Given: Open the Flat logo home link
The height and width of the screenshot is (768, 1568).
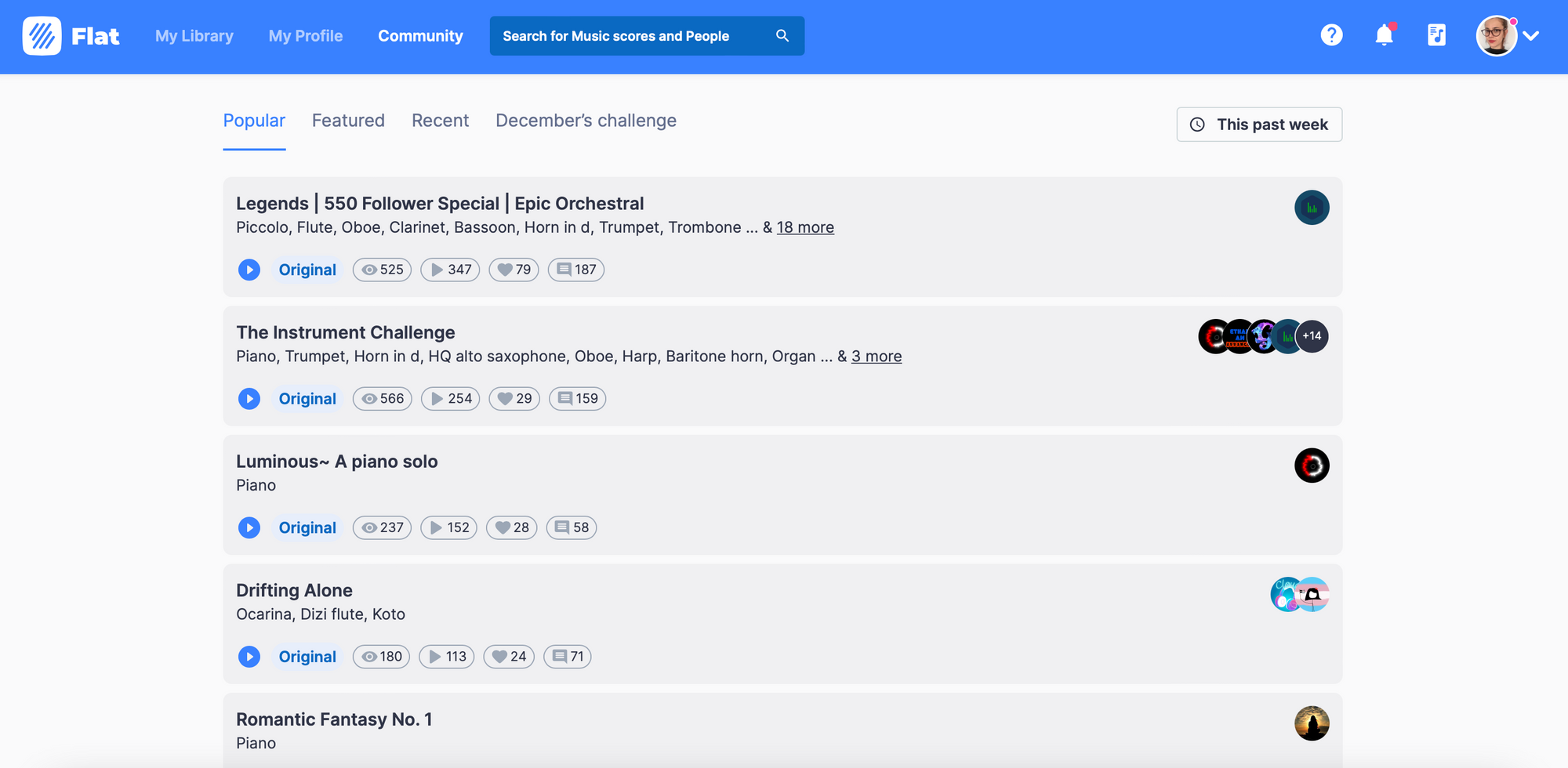Looking at the screenshot, I should tap(71, 36).
